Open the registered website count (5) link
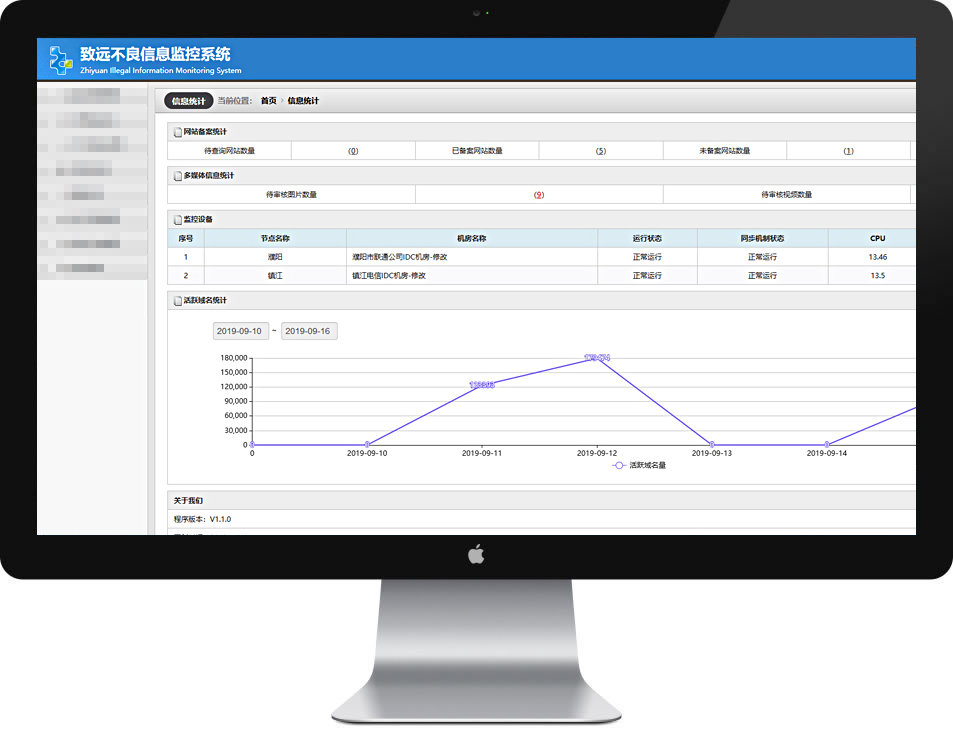Image resolution: width=953 pixels, height=739 pixels. pos(601,151)
